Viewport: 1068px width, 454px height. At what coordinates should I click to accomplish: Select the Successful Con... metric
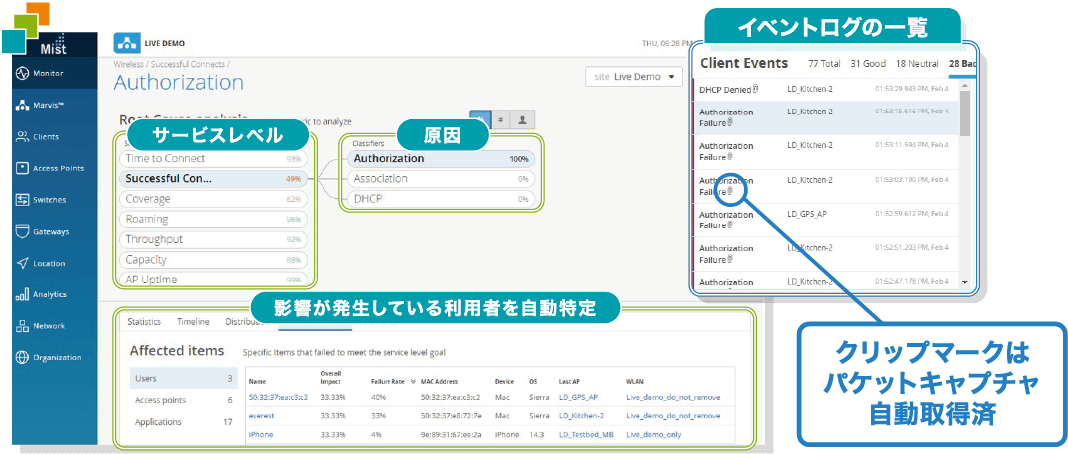[213, 179]
